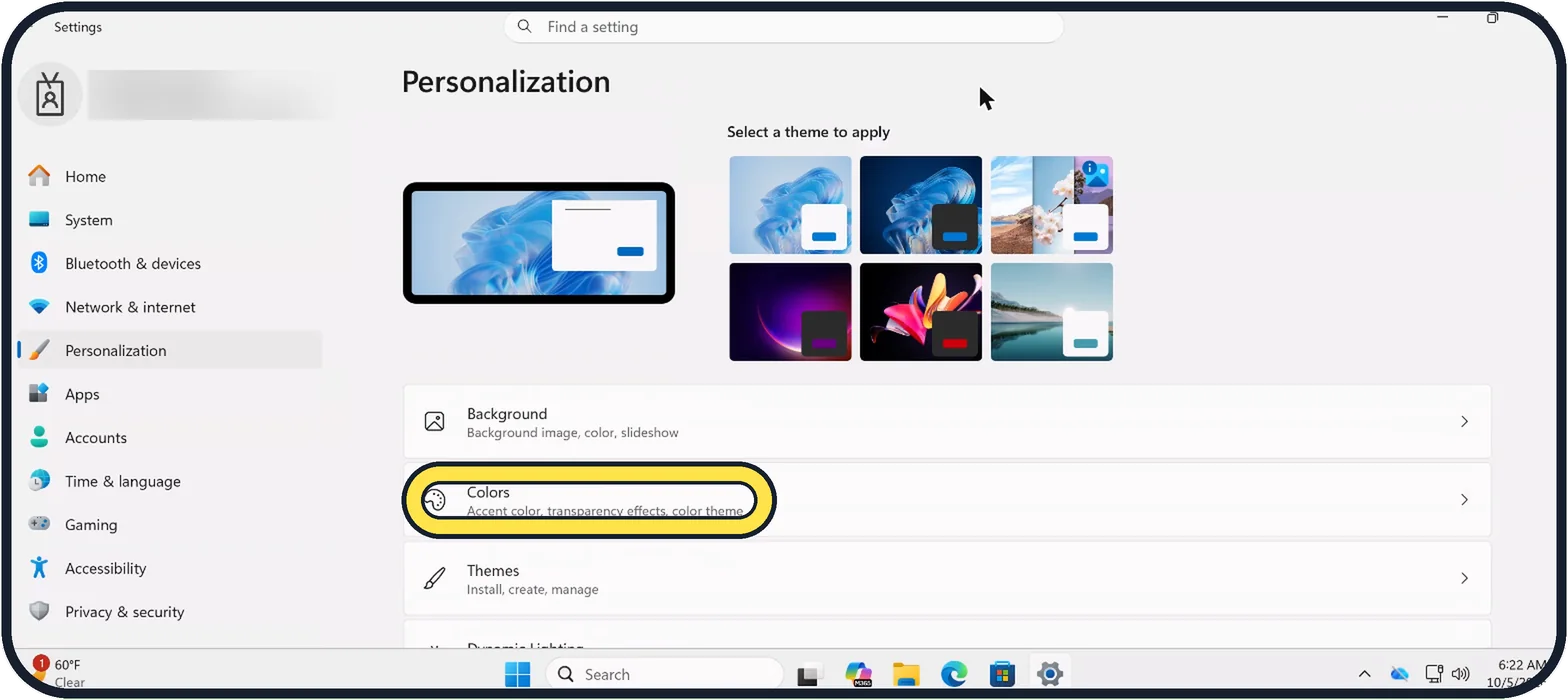The image size is (1568, 700).
Task: Open the Colors settings row
Action: (947, 500)
